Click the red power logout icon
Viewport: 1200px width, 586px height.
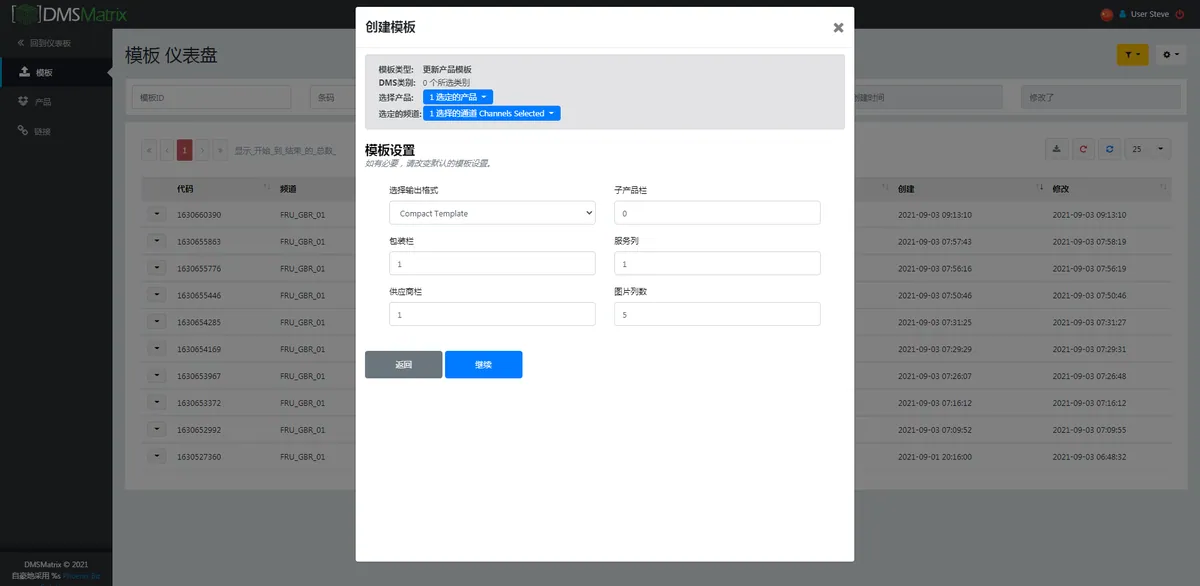[x=1180, y=14]
